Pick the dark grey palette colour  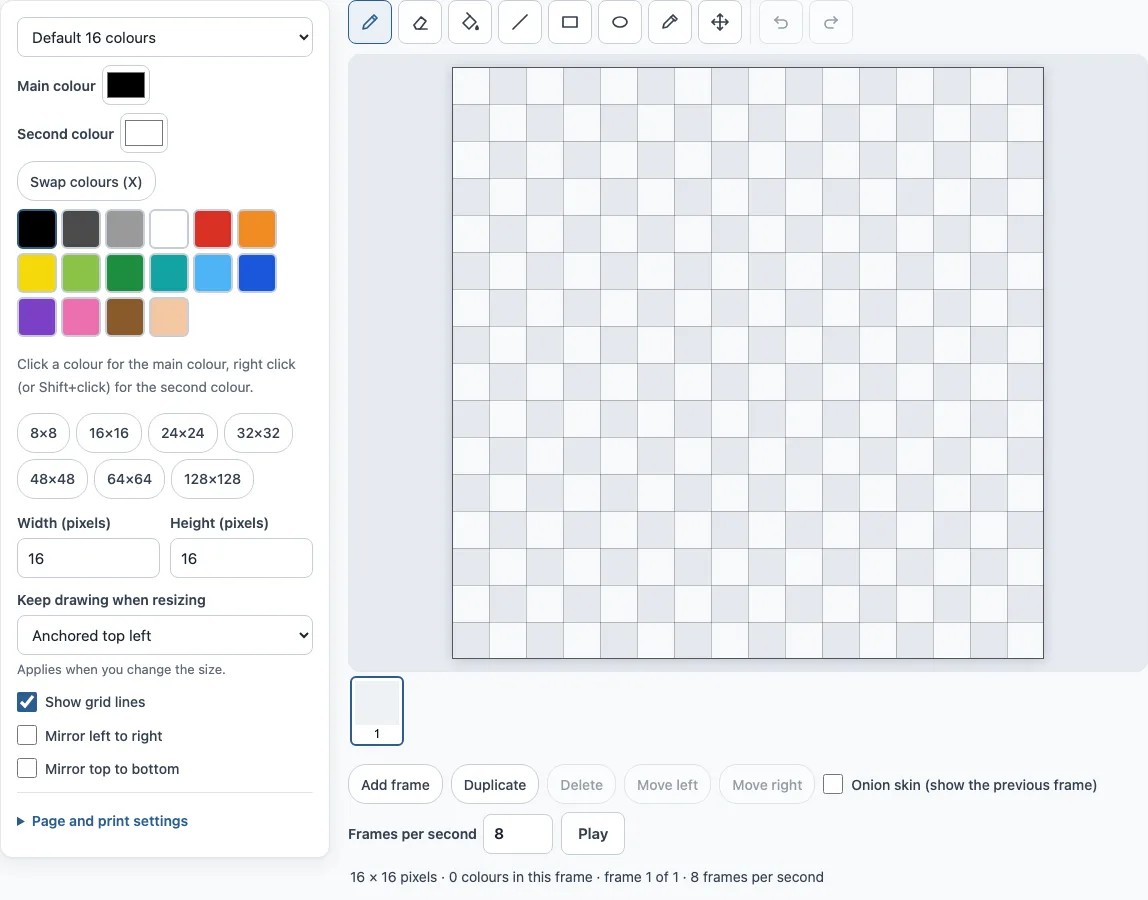coord(81,228)
